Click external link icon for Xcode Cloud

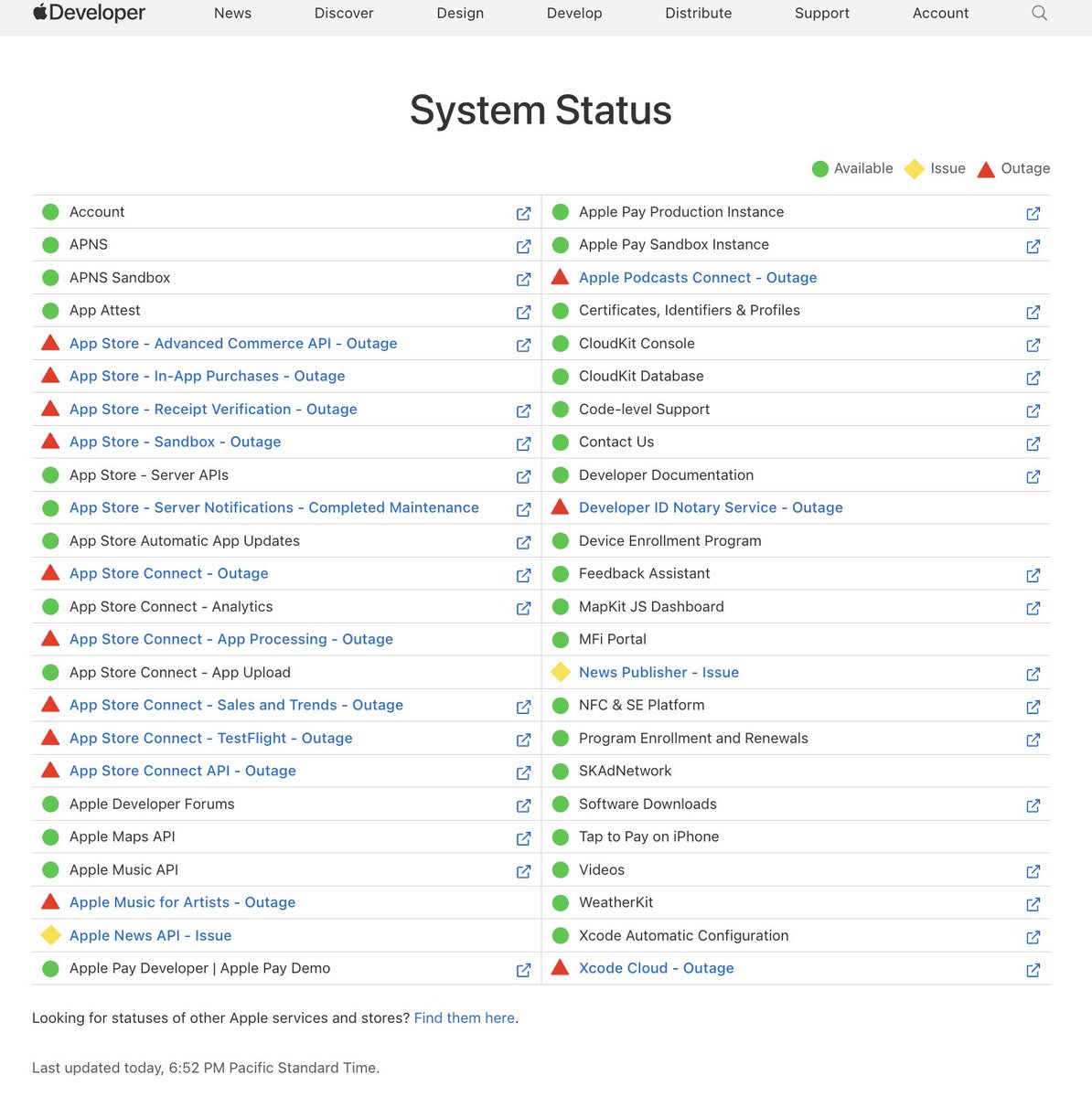pyautogui.click(x=1033, y=970)
